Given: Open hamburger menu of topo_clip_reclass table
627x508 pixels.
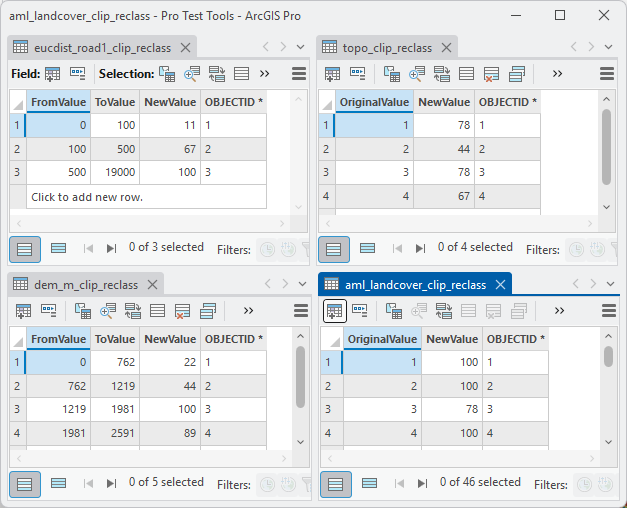Looking at the screenshot, I should click(607, 74).
